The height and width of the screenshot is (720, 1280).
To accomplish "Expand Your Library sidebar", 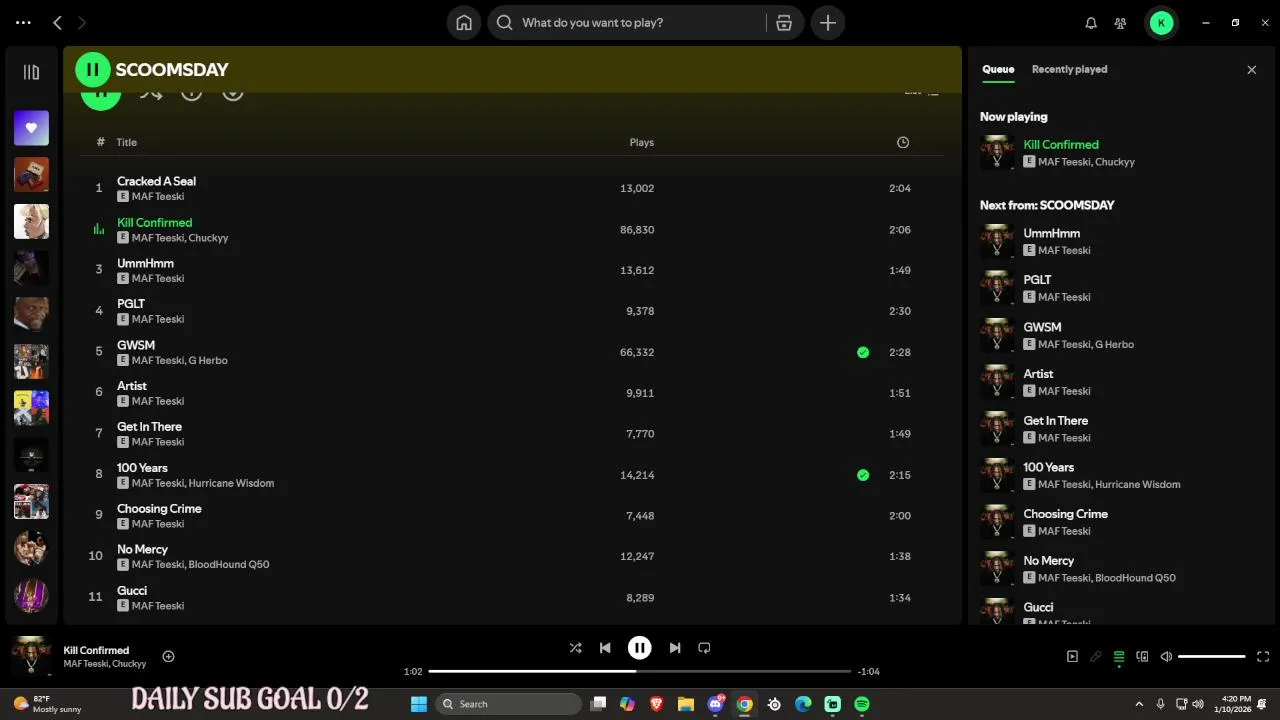I will click(31, 72).
